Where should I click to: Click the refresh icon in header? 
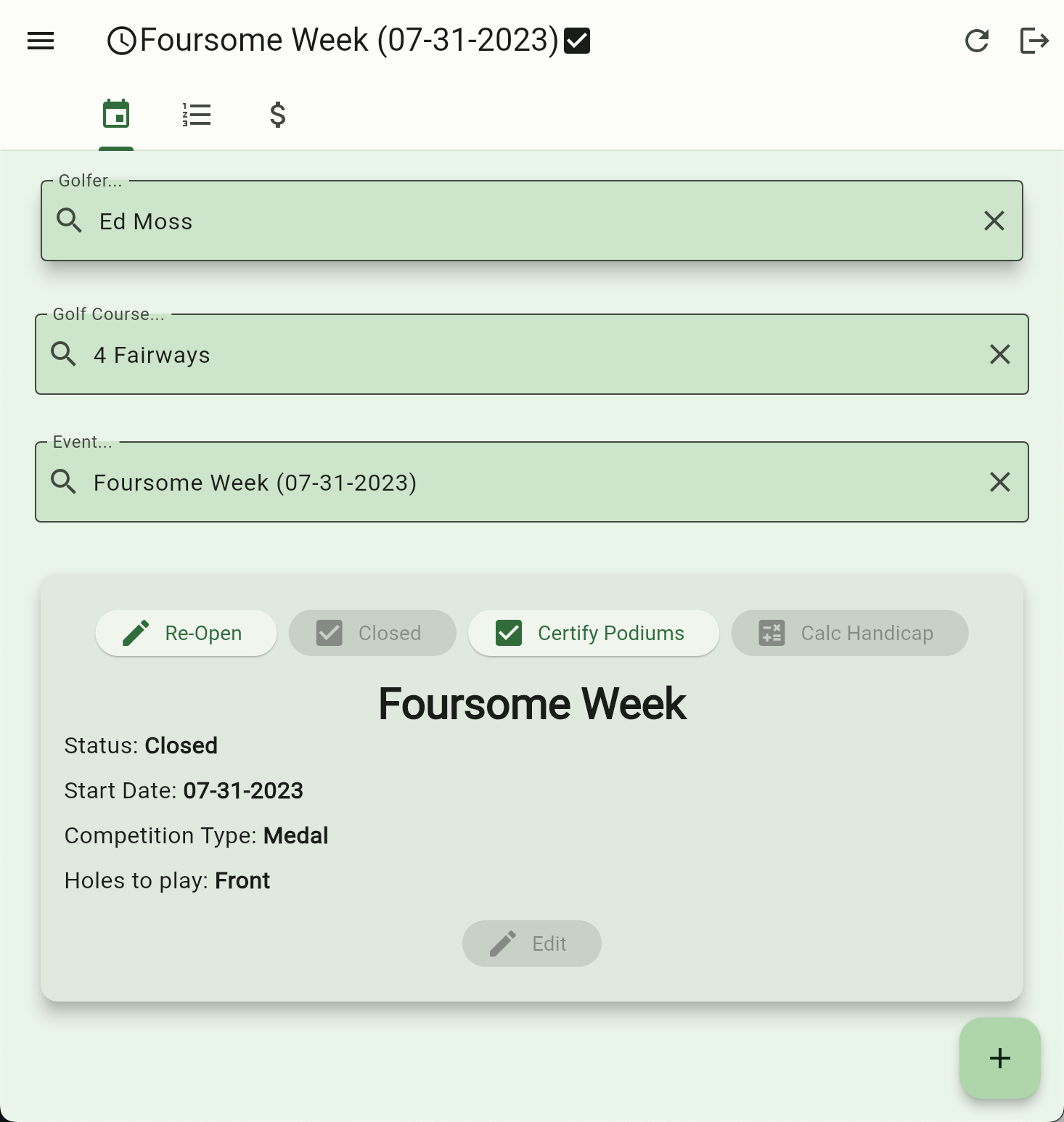[x=977, y=41]
